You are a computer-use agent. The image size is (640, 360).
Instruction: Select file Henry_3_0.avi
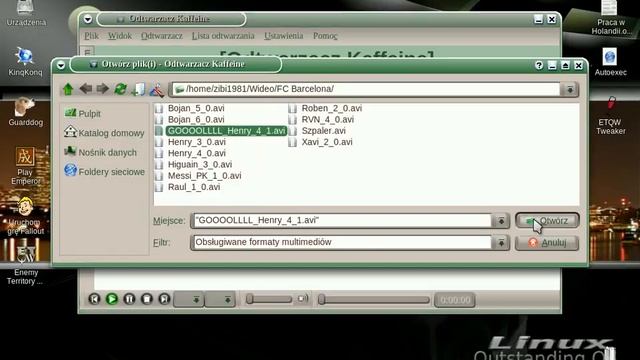pyautogui.click(x=191, y=142)
